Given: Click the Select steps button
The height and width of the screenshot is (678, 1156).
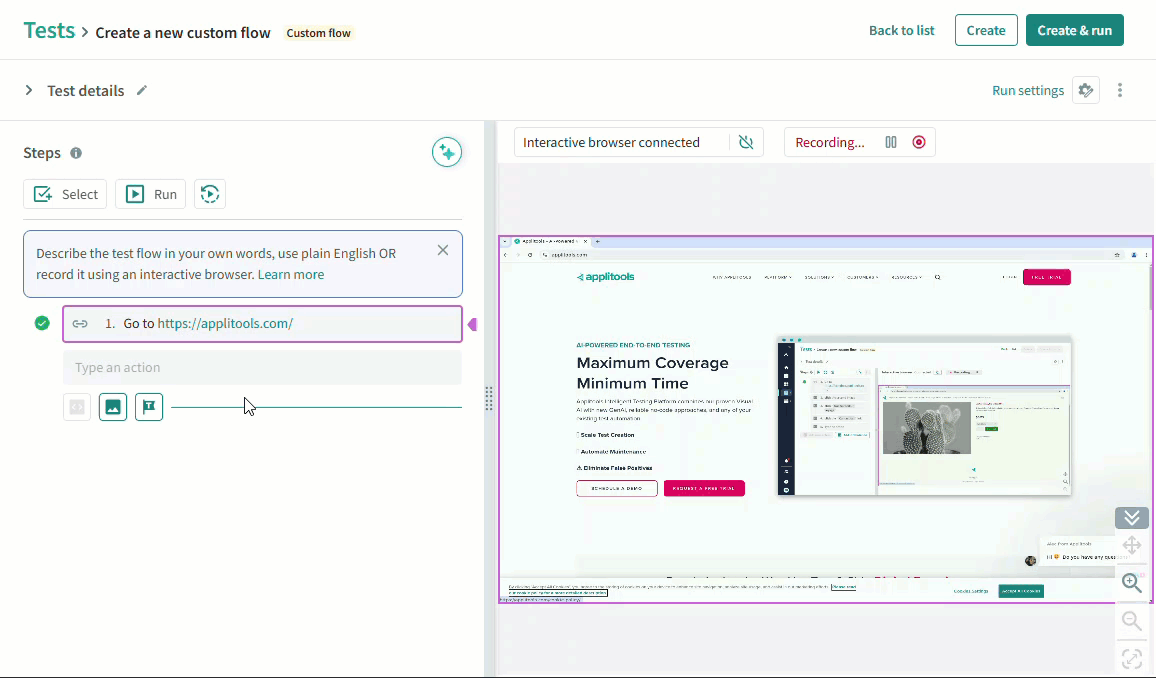Looking at the screenshot, I should coord(65,194).
